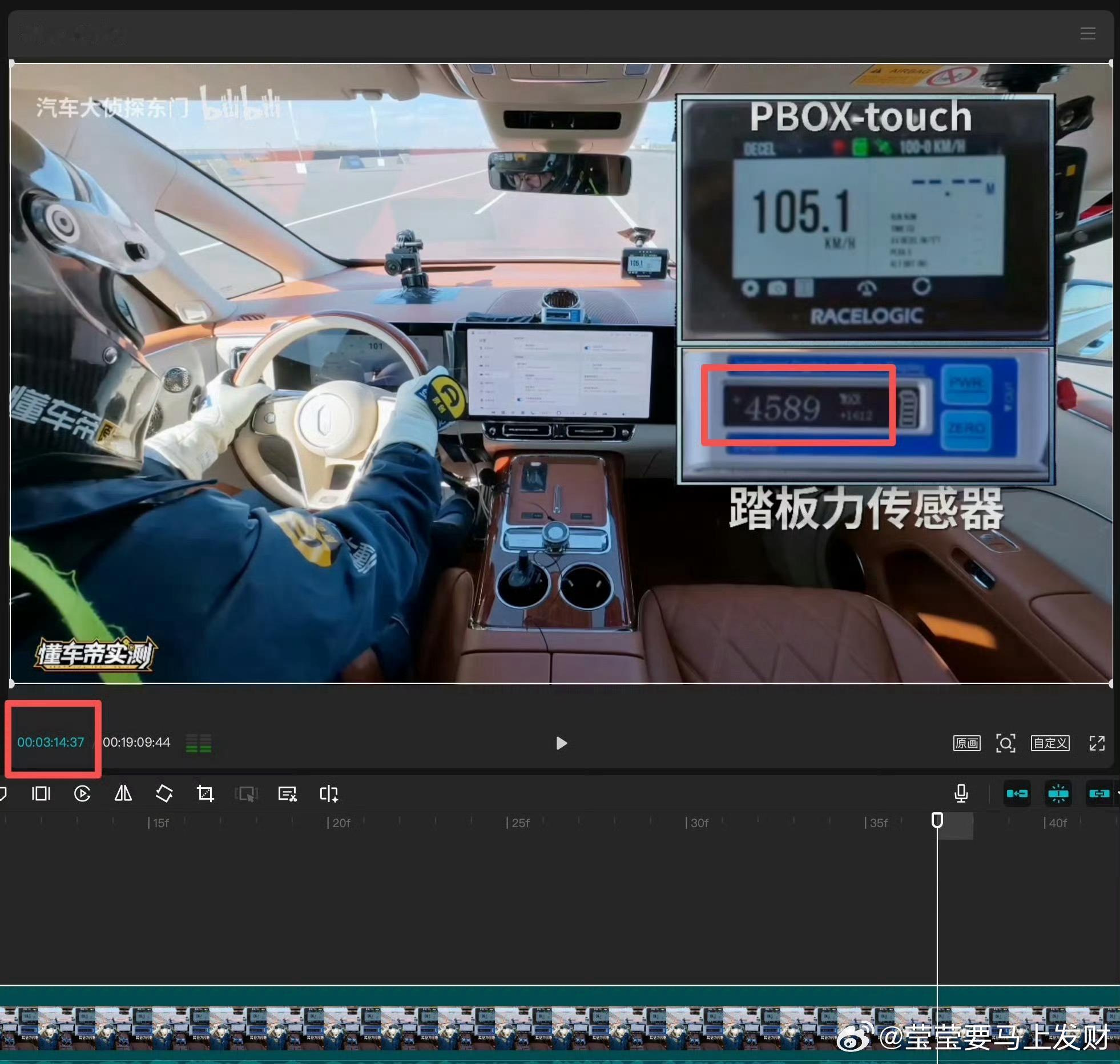Screen dimensions: 1120x1064
Task: Click the top-left corner handle of preview frame
Action: coord(11,63)
